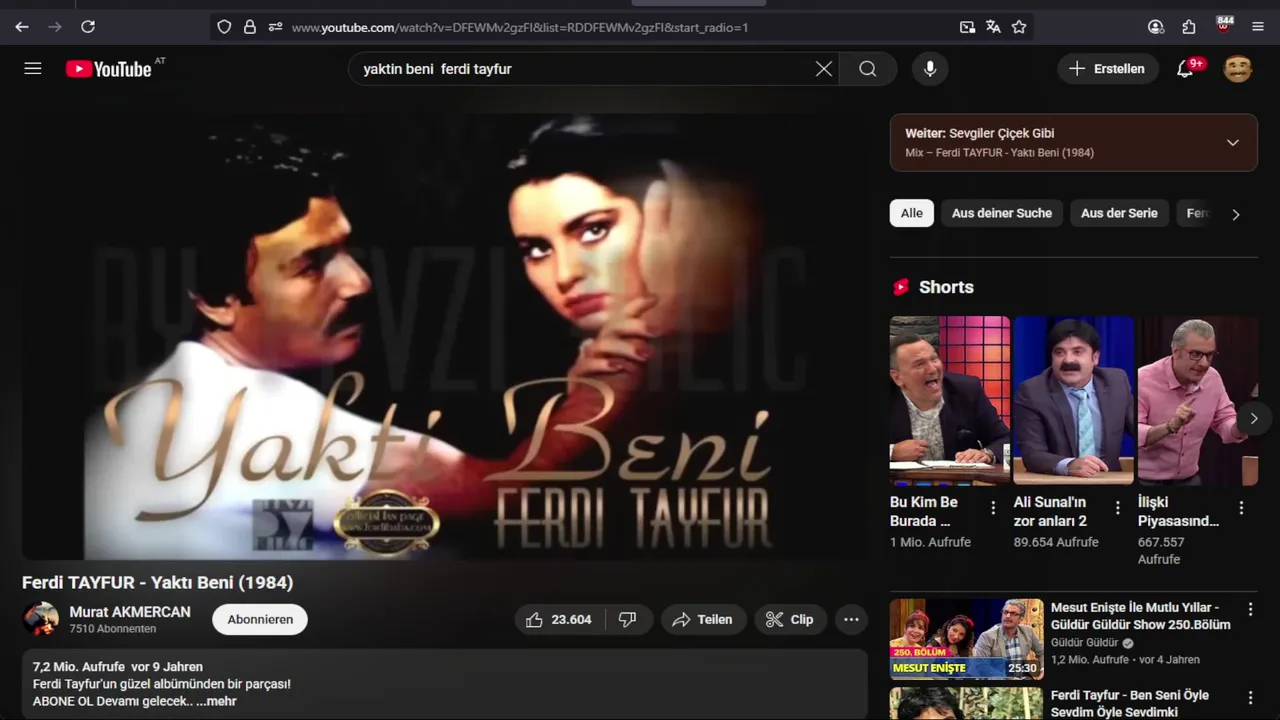Viewport: 1280px width, 720px height.
Task: Open the 'Bu Kim Be Burada' short thumbnail
Action: [x=950, y=401]
